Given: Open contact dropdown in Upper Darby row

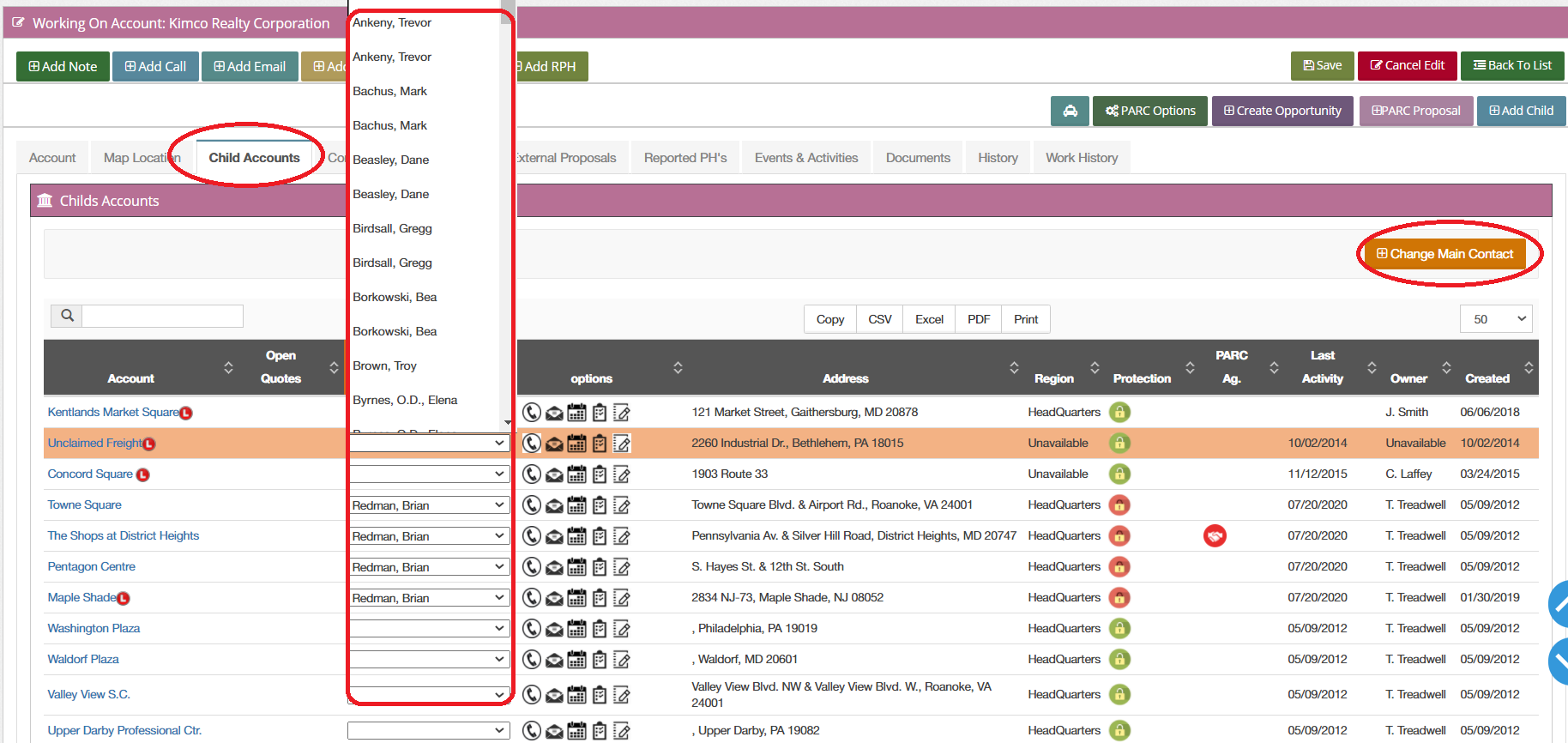Looking at the screenshot, I should 429,730.
